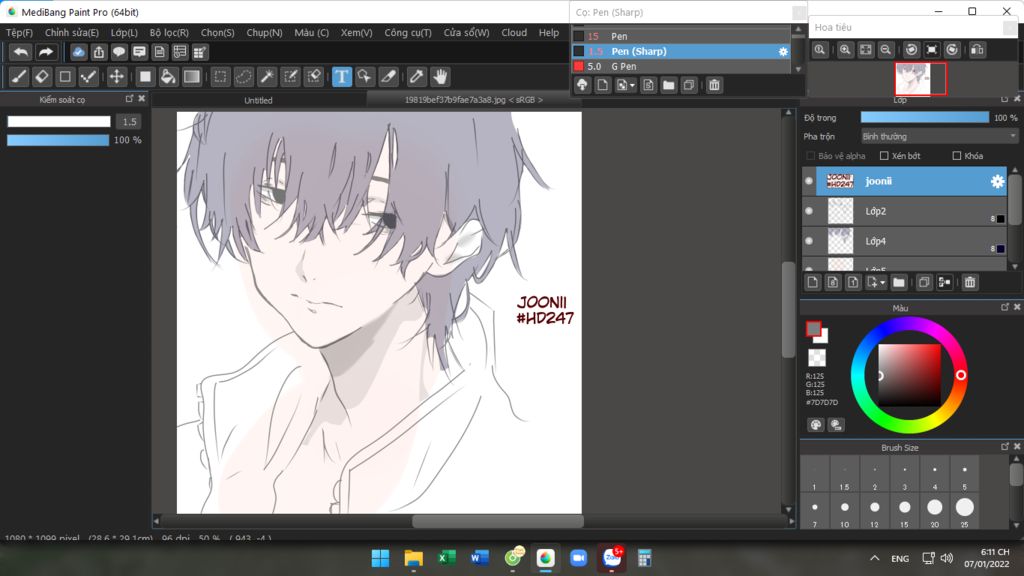Screen dimensions: 1024x576
Task: Open the Pha trộn blend mode dropdown
Action: coord(939,136)
